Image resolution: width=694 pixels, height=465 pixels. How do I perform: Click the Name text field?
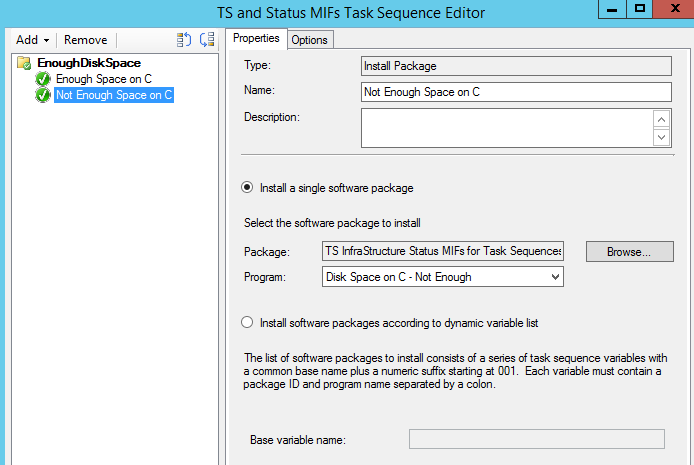tap(515, 92)
